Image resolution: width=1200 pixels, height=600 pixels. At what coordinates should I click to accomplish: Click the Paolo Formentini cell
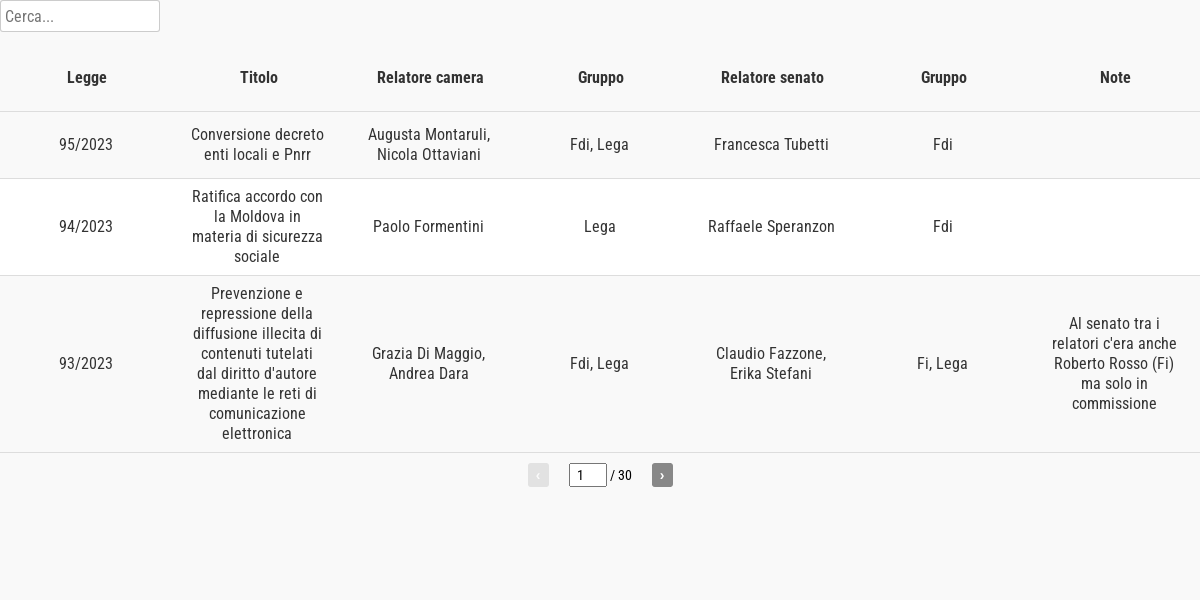[x=428, y=227]
